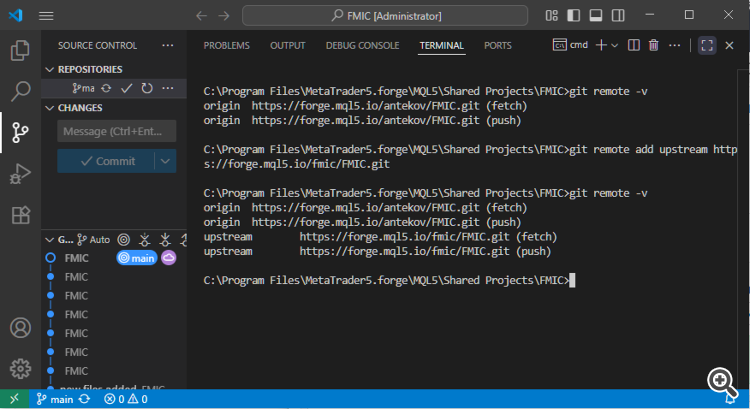The width and height of the screenshot is (750, 409).
Task: Click main branch in status bar
Action: (x=55, y=399)
